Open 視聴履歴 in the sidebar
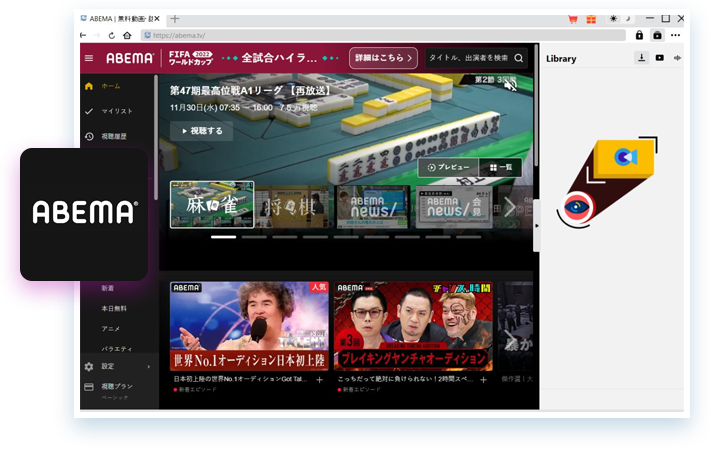Screen dimensions: 713x453 click(x=106, y=136)
